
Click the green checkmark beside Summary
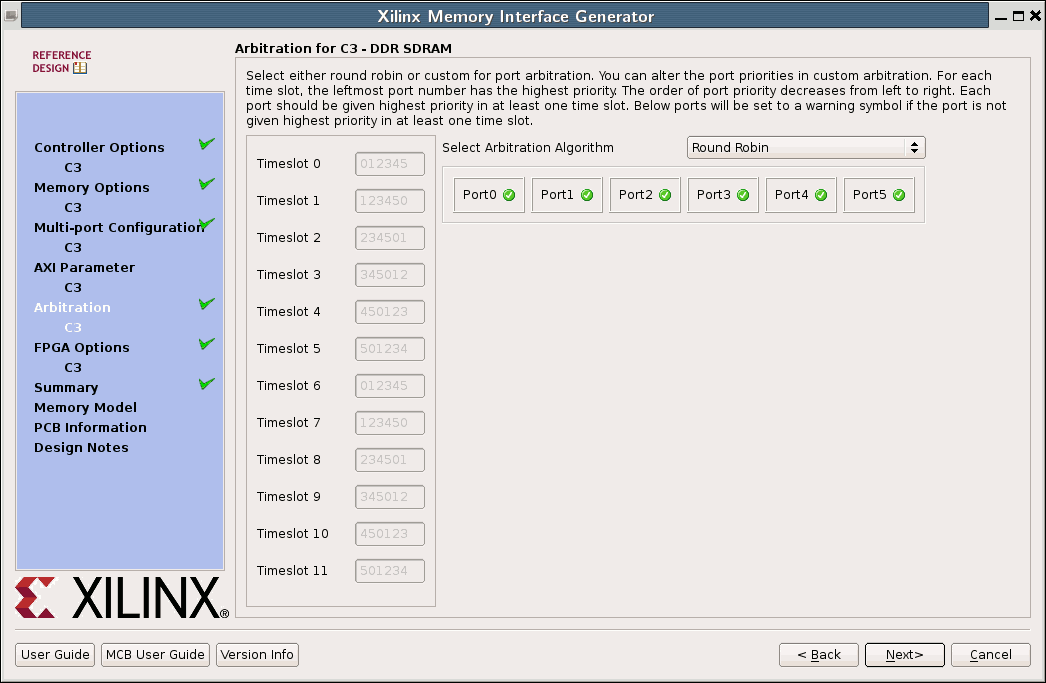[x=206, y=383]
